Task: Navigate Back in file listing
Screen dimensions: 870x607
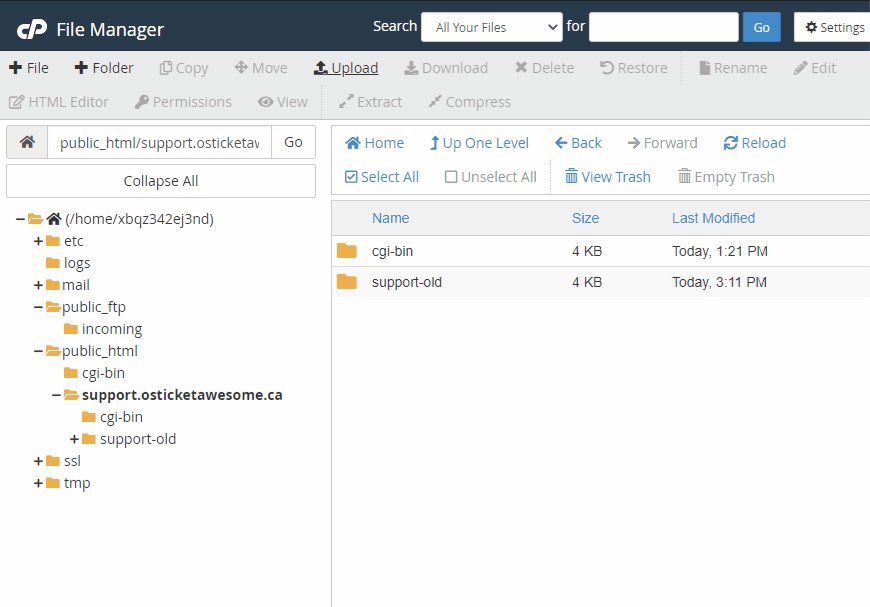Action: [x=578, y=143]
